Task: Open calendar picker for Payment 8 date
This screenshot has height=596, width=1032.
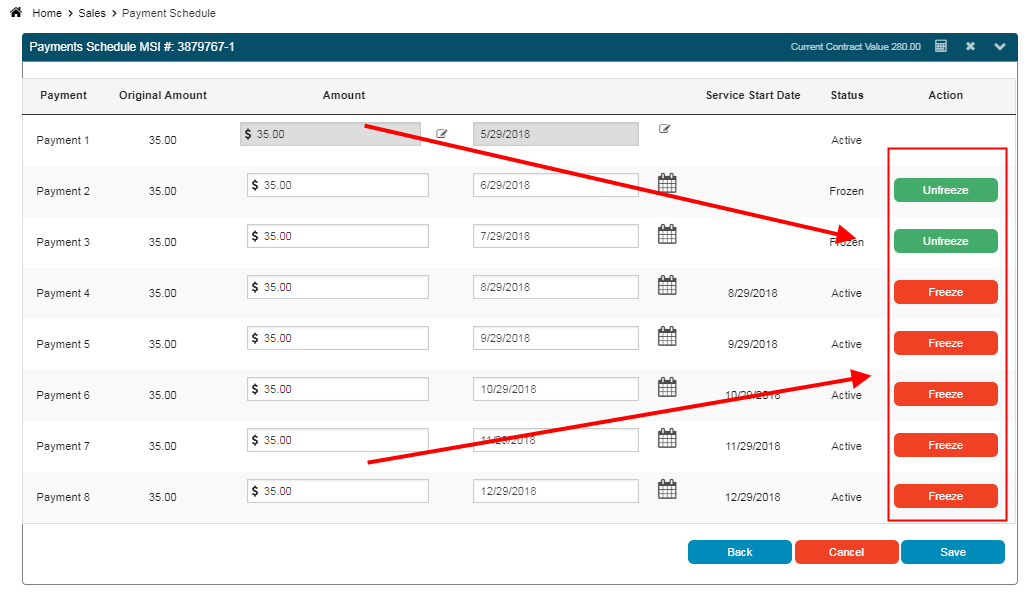Action: point(667,489)
